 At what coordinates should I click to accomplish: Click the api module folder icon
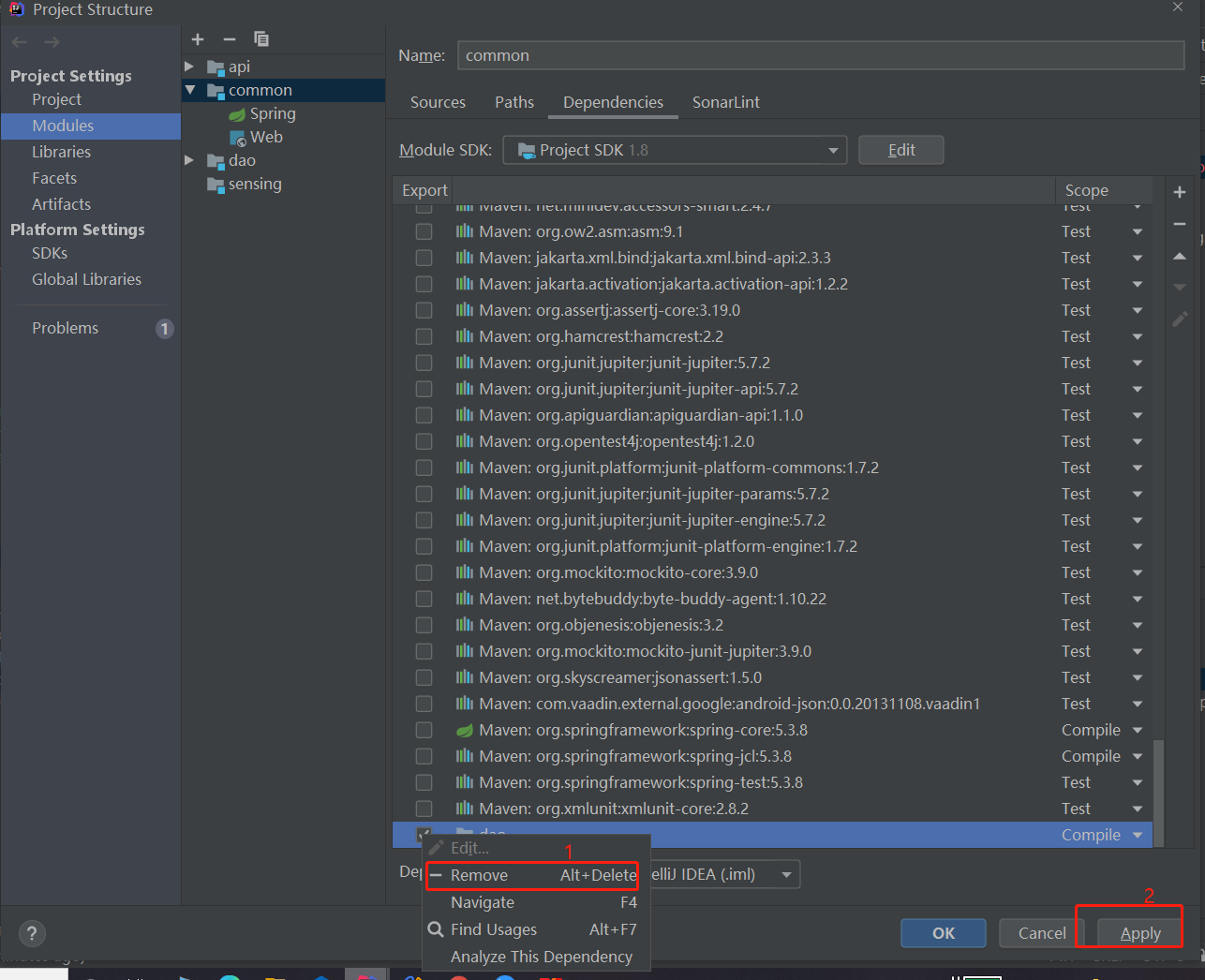tap(216, 67)
